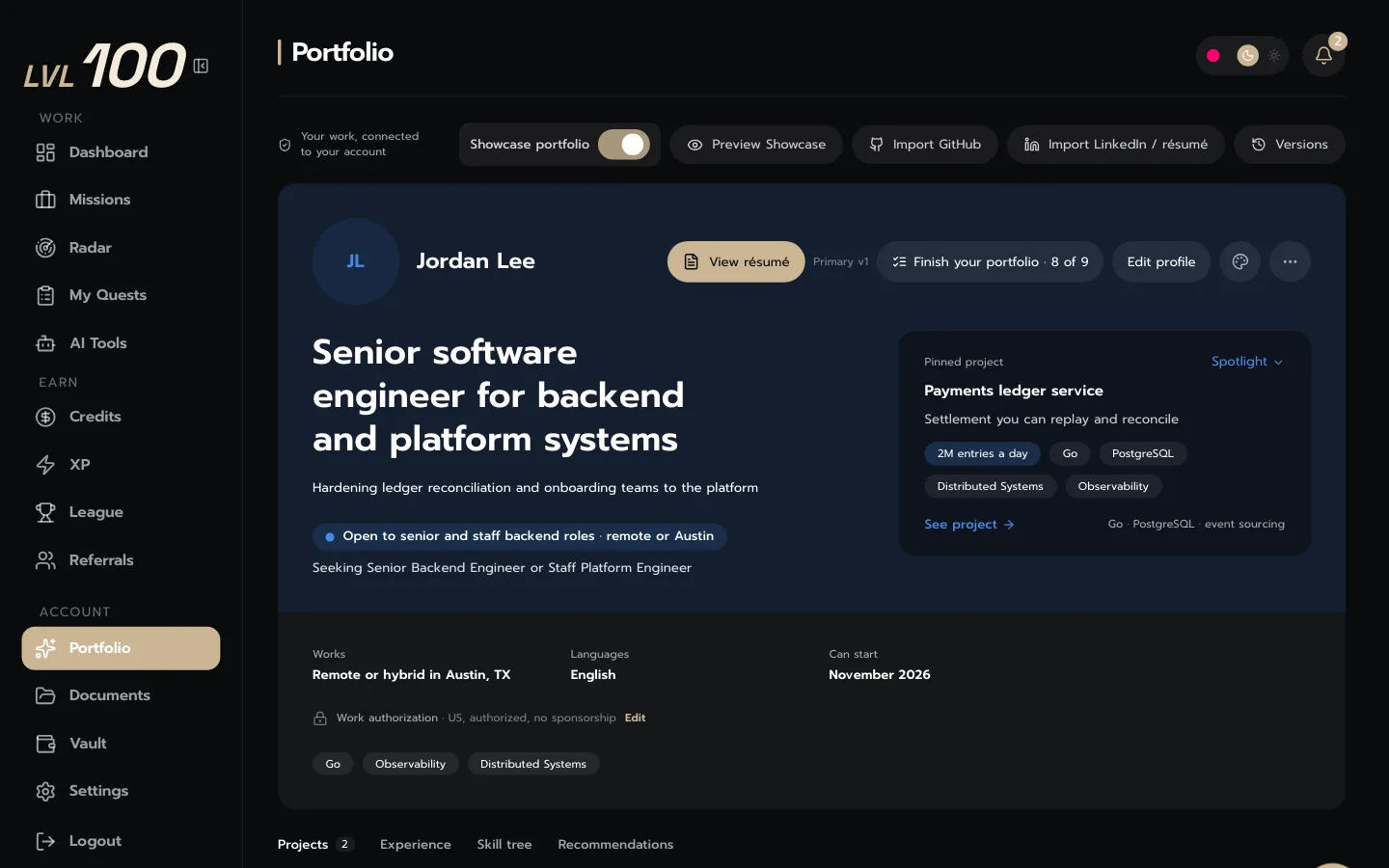This screenshot has width=1389, height=868.
Task: Click the View résumé button
Action: (736, 261)
